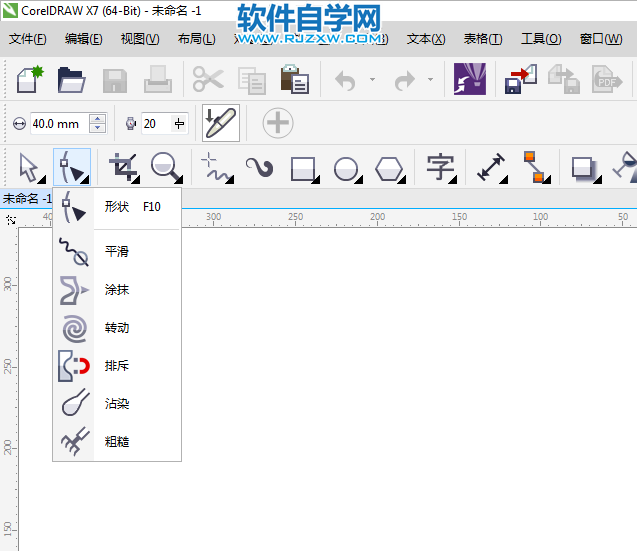Open the 文件(F) menu

(x=28, y=39)
